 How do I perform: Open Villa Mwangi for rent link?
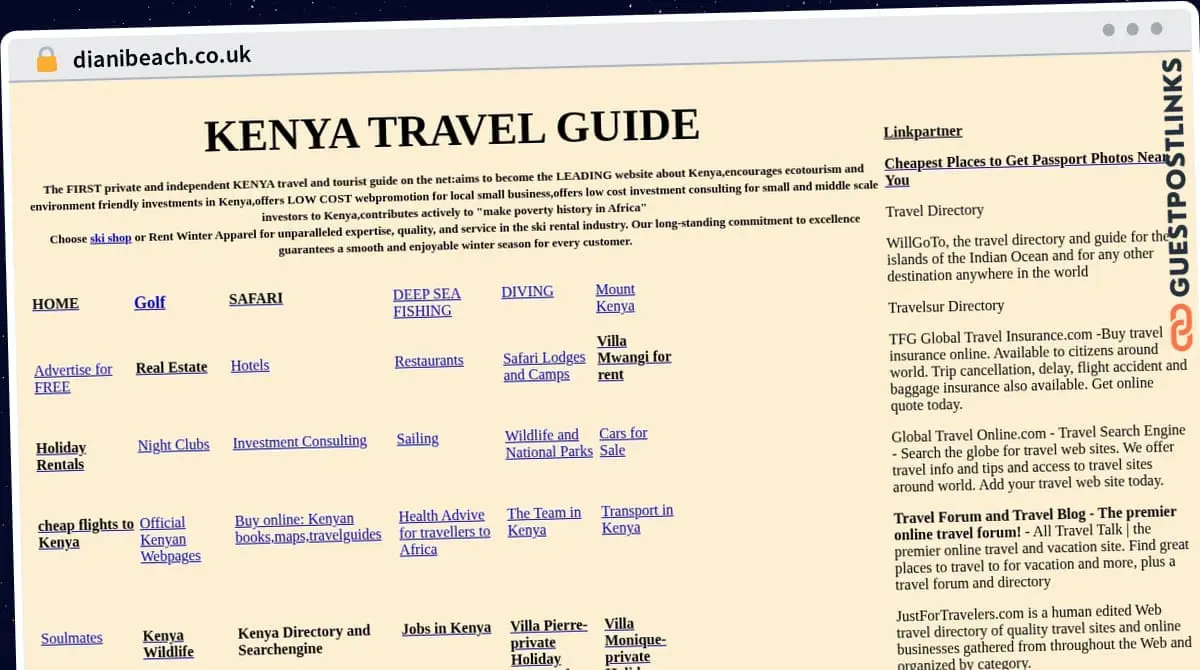pos(634,358)
